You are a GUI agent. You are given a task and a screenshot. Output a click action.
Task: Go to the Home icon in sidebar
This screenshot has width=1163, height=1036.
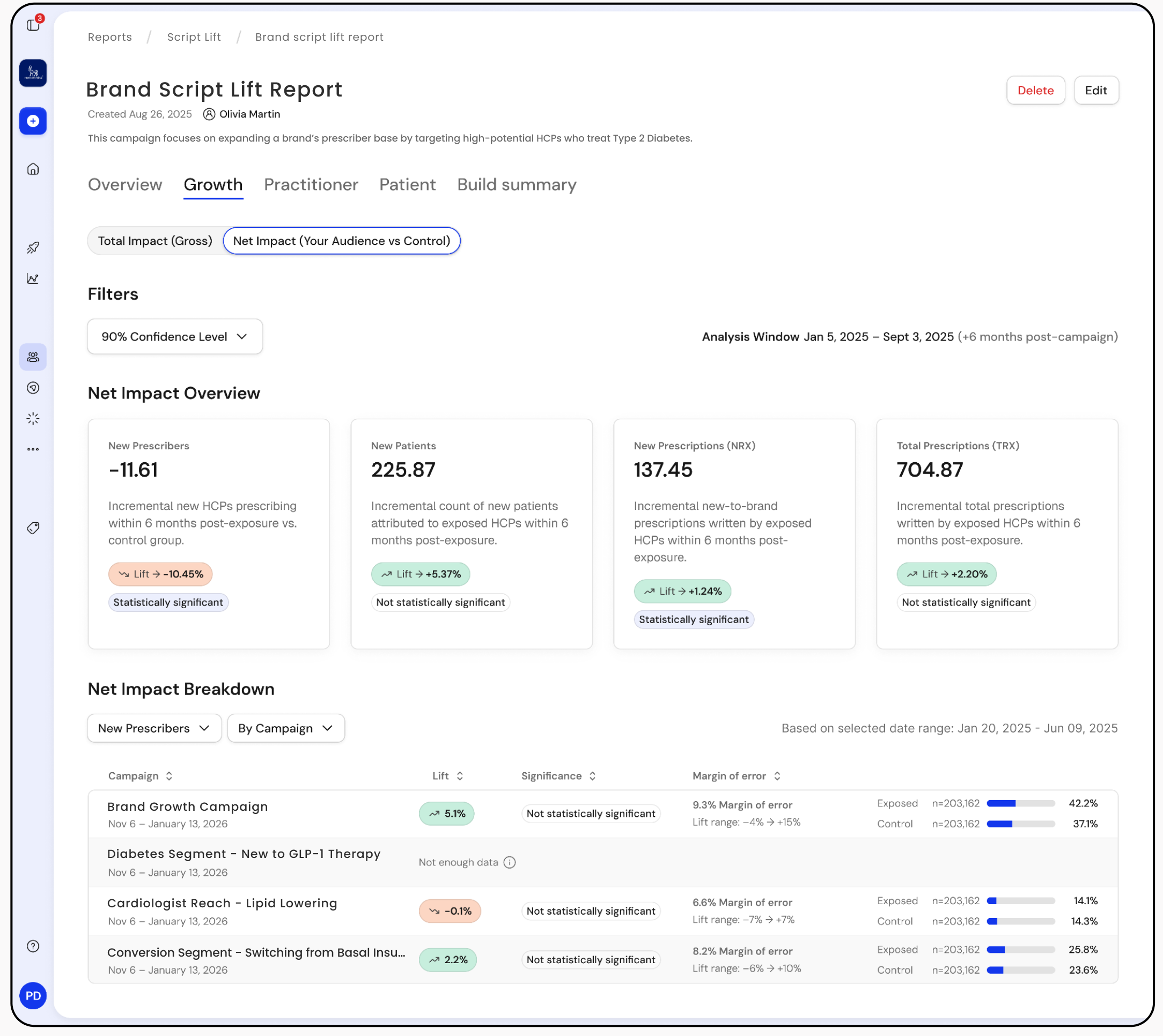click(33, 169)
